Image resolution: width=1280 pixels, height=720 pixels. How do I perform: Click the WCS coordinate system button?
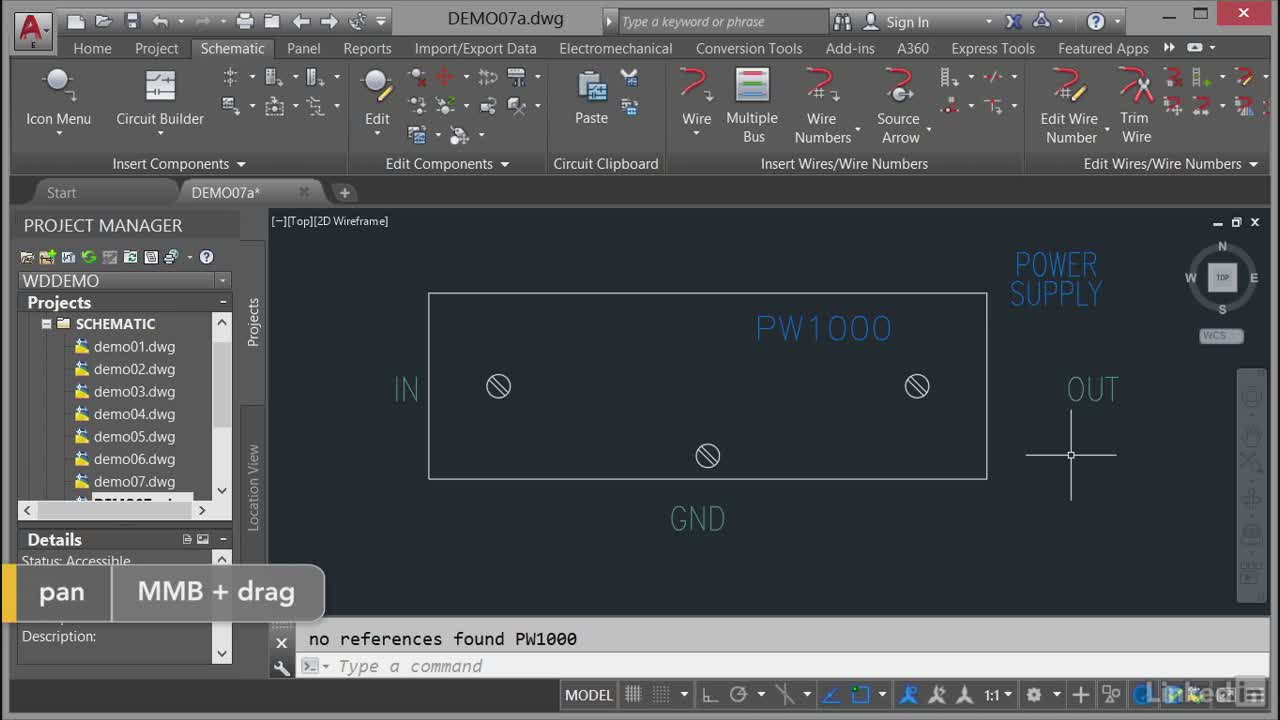click(x=1221, y=336)
